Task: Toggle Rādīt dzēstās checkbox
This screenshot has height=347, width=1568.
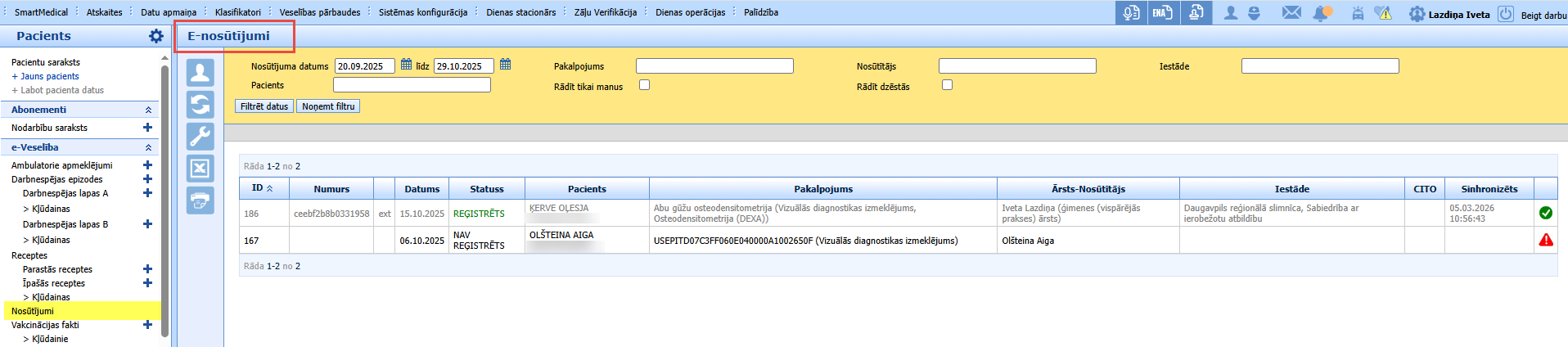Action: pos(947,85)
